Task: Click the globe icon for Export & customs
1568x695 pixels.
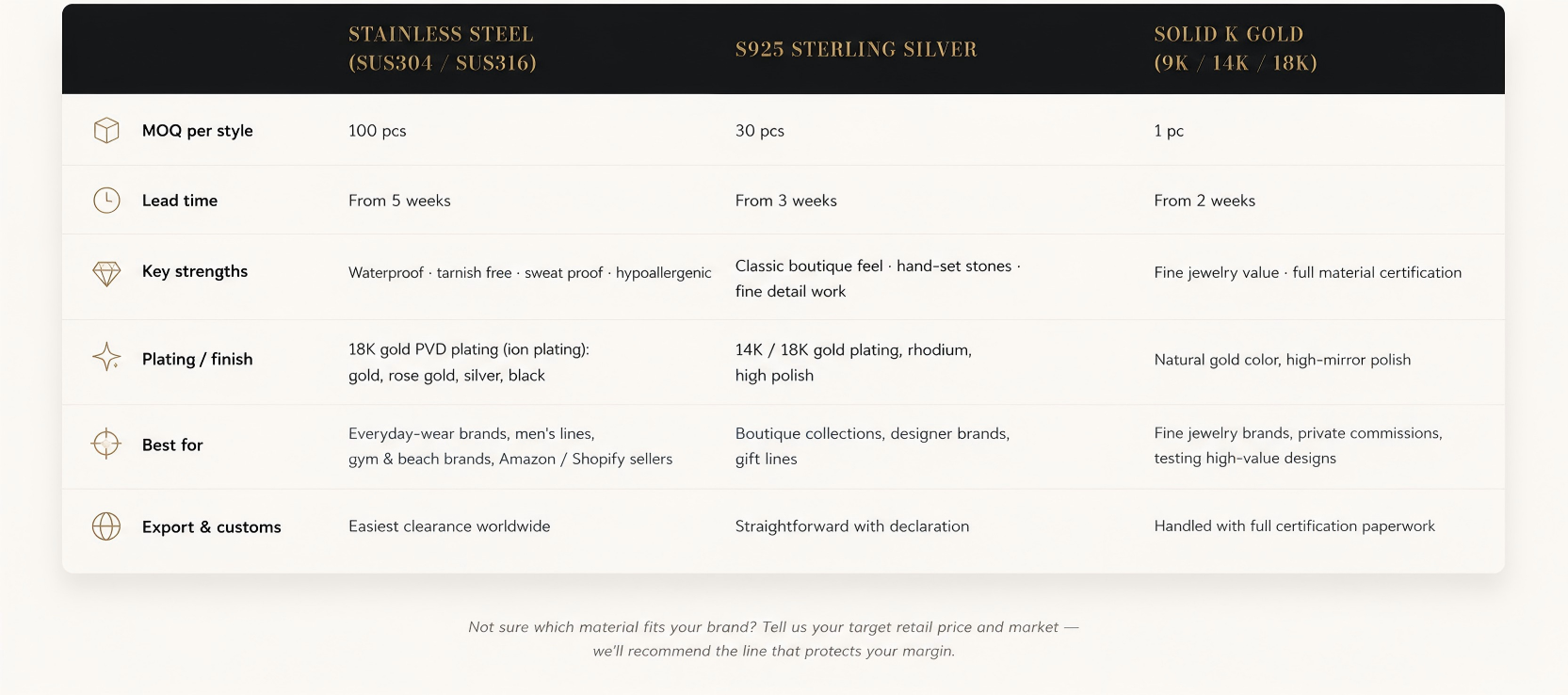Action: 106,526
